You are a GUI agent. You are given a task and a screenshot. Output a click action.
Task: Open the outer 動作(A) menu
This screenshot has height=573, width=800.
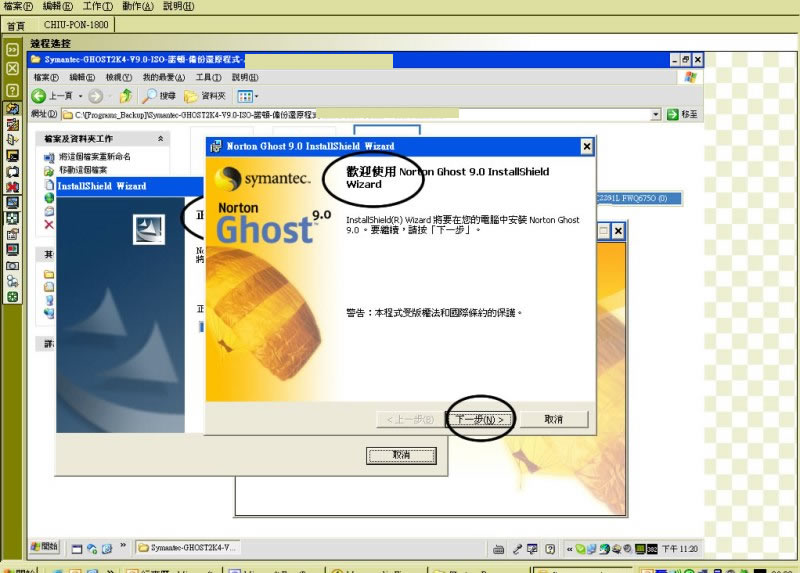138,6
